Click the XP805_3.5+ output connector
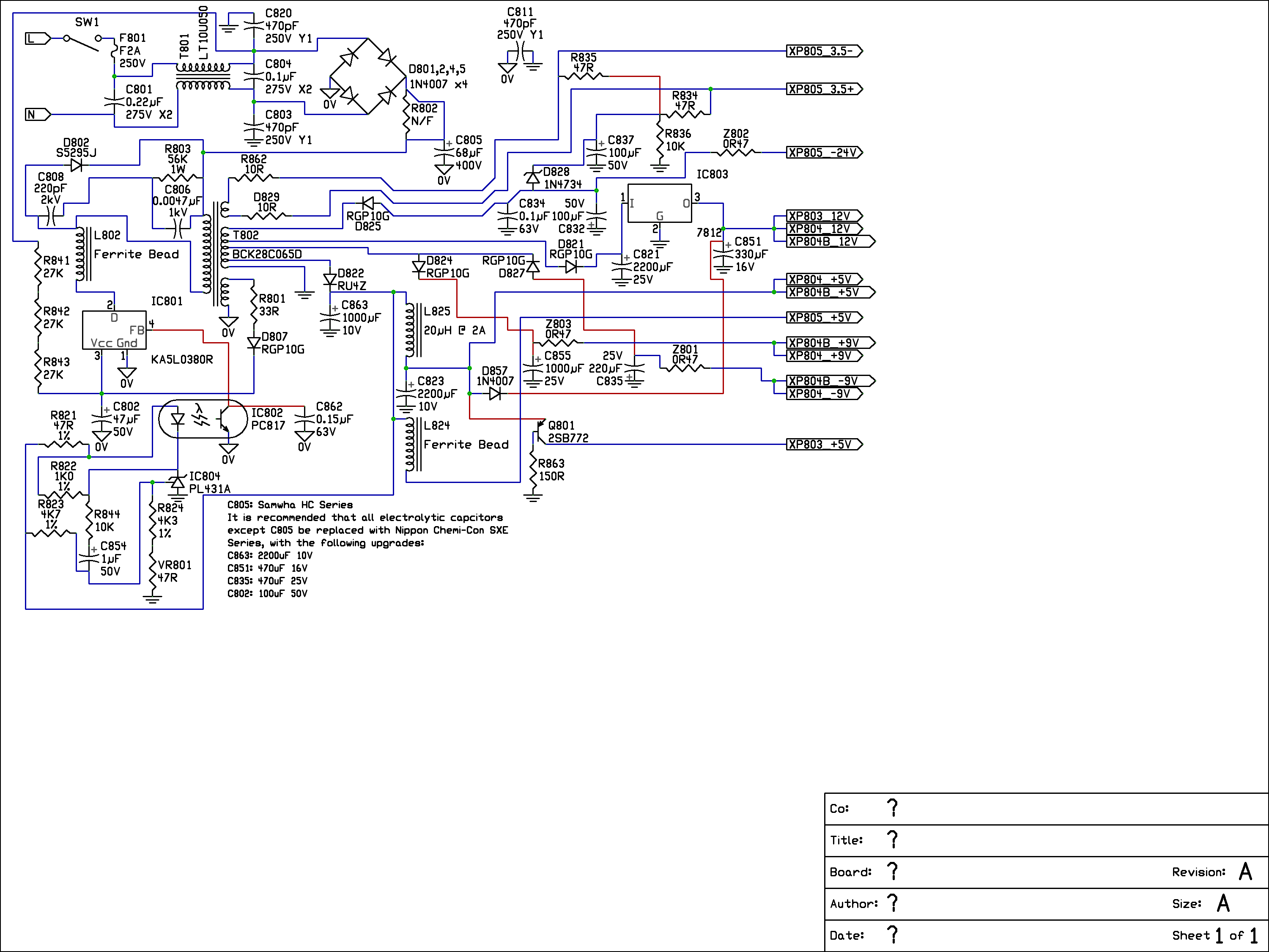 (x=825, y=89)
